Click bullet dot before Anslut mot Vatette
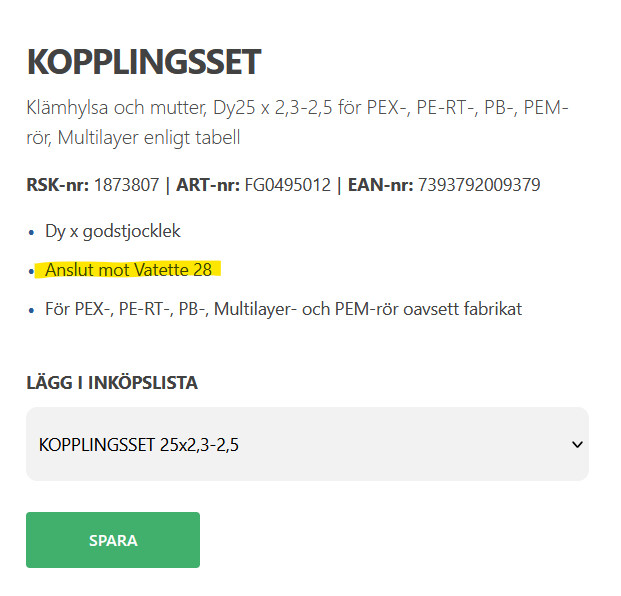The width and height of the screenshot is (621, 596). pyautogui.click(x=31, y=271)
